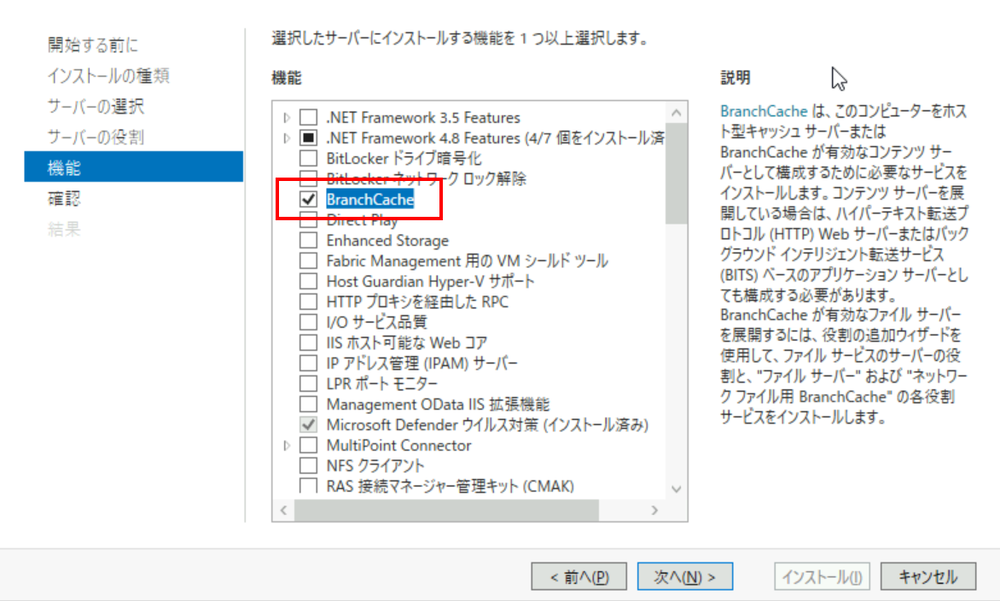Image resolution: width=1000 pixels, height=601 pixels.
Task: Check LPR ポート モニター
Action: pos(308,383)
